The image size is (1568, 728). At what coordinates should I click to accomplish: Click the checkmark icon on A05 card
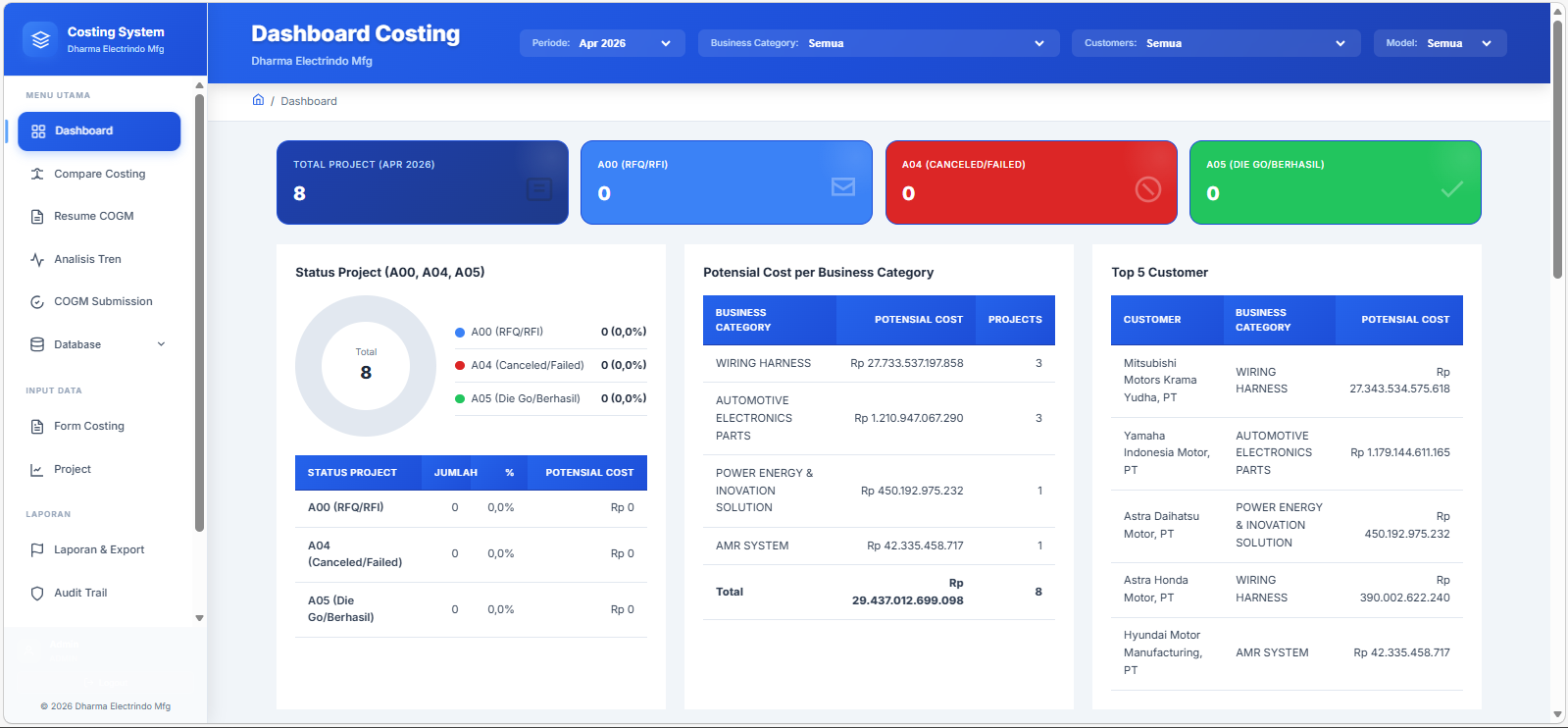click(1452, 189)
